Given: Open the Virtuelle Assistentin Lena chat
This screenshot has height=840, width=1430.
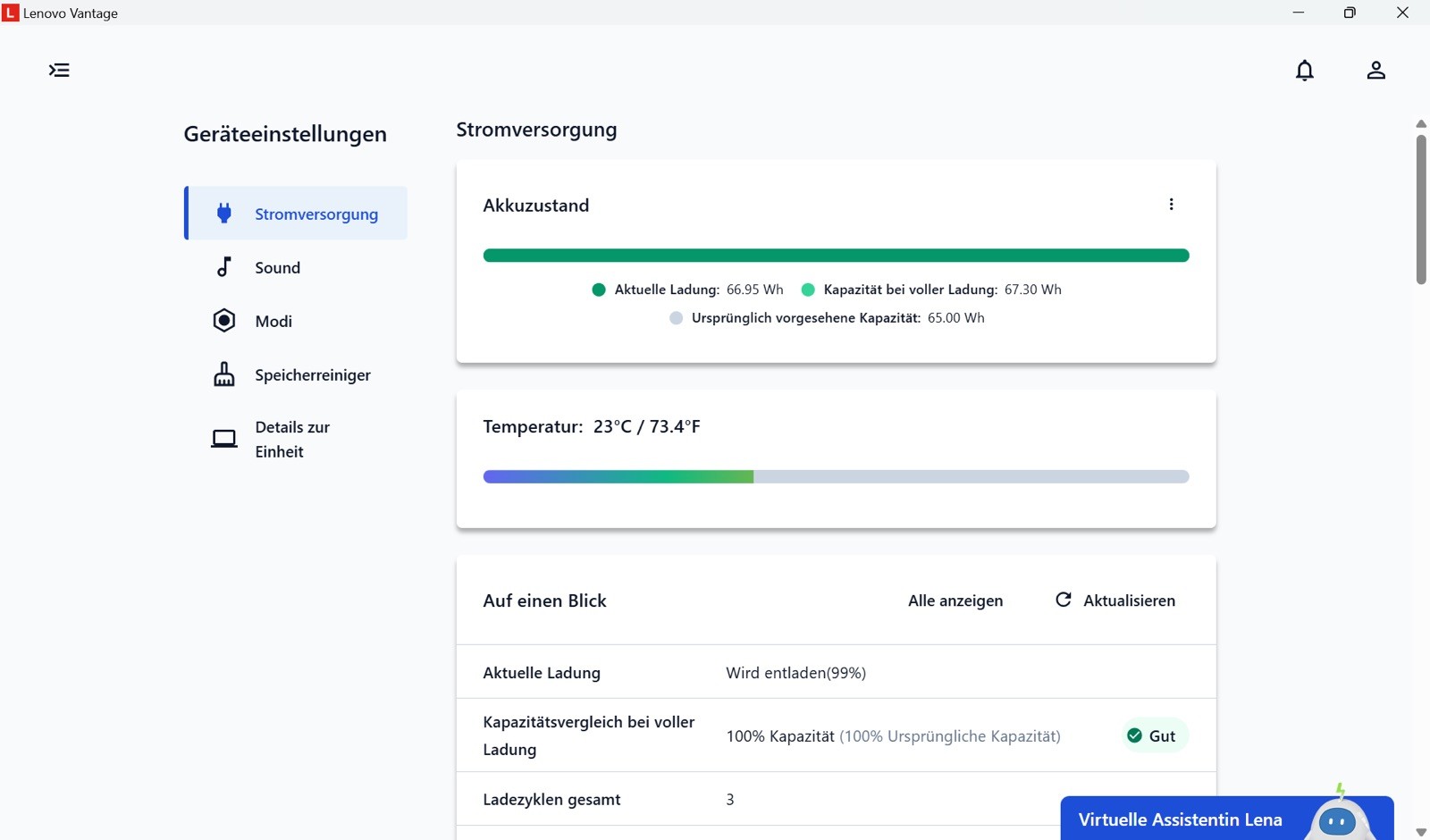Looking at the screenshot, I should [x=1226, y=819].
